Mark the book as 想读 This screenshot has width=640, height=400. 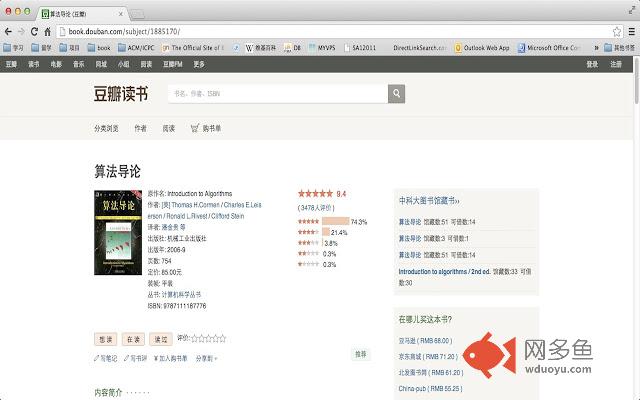coord(106,339)
